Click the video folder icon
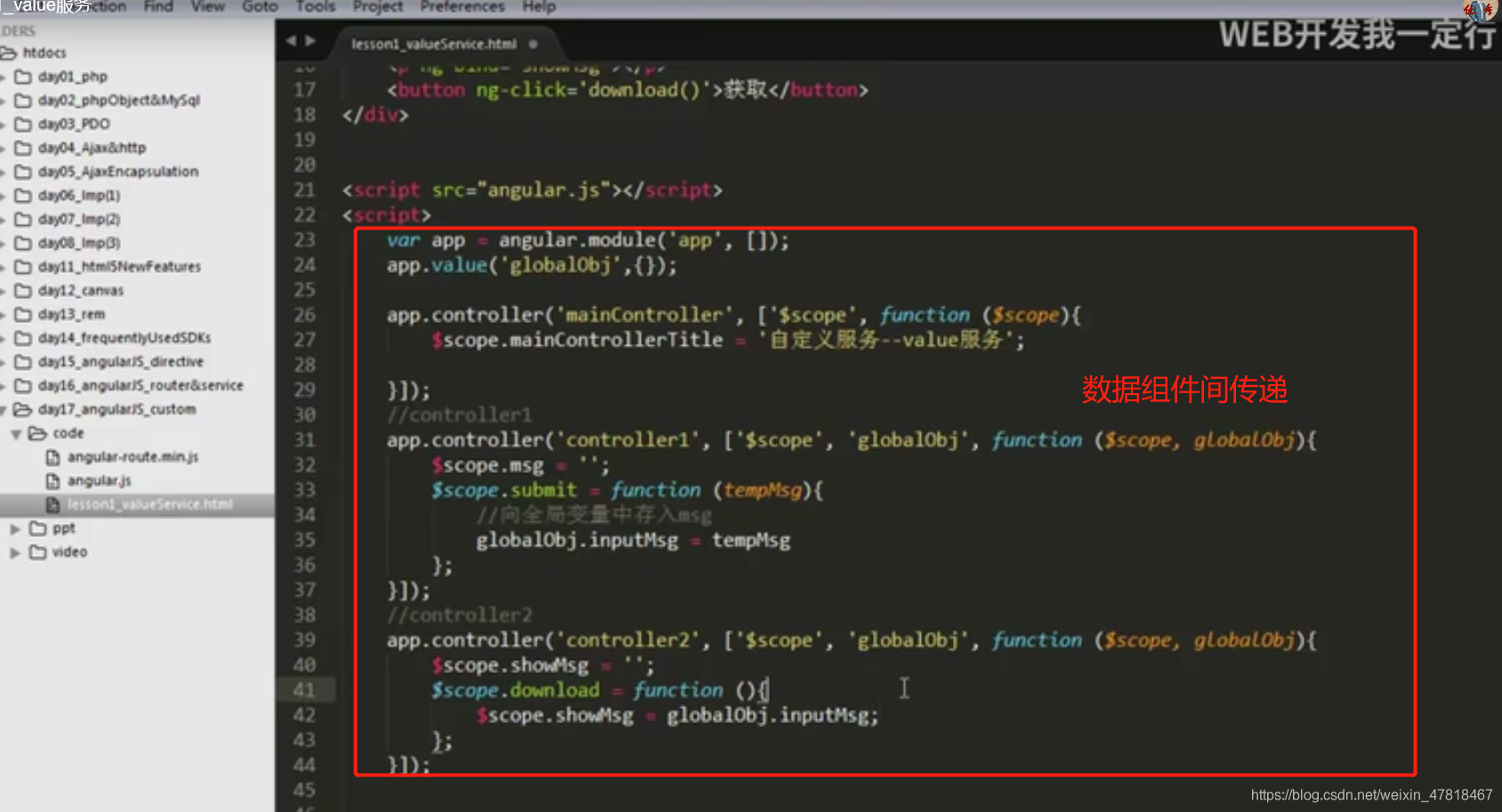 click(x=37, y=552)
